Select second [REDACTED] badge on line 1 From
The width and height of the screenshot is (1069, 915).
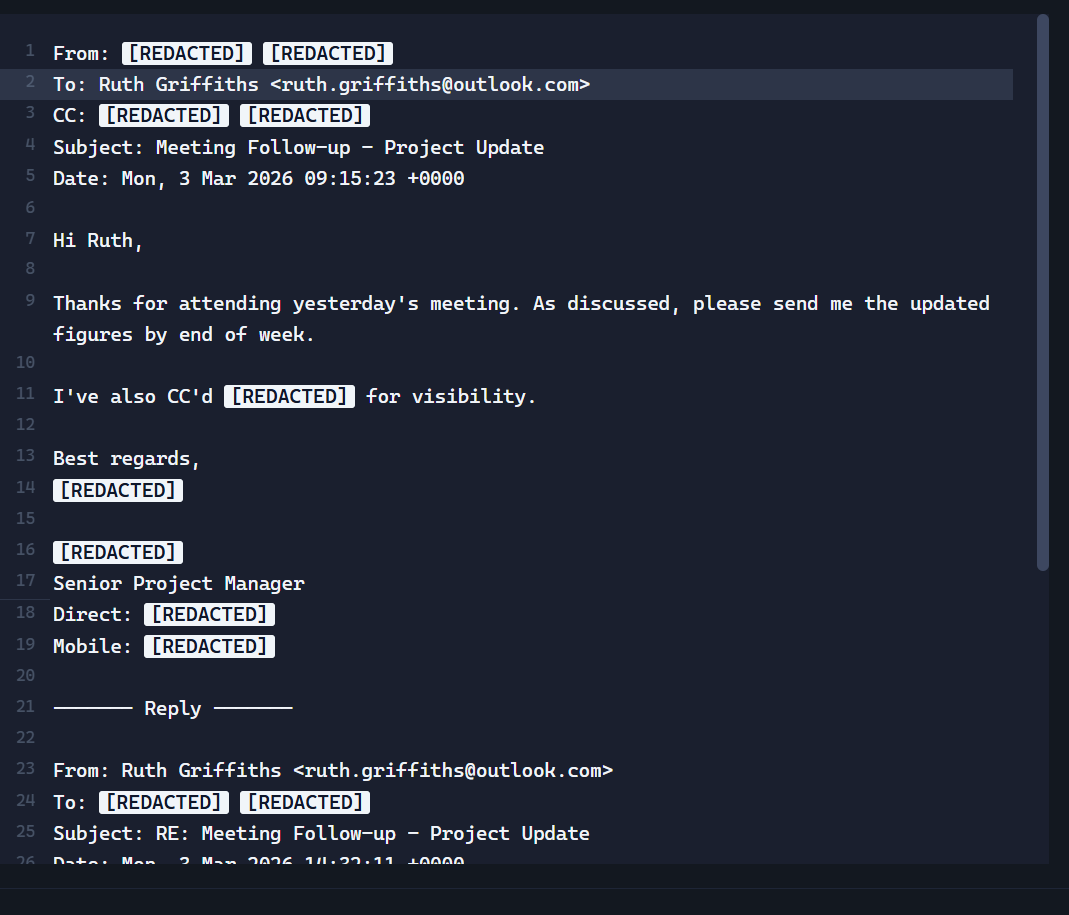(x=327, y=54)
